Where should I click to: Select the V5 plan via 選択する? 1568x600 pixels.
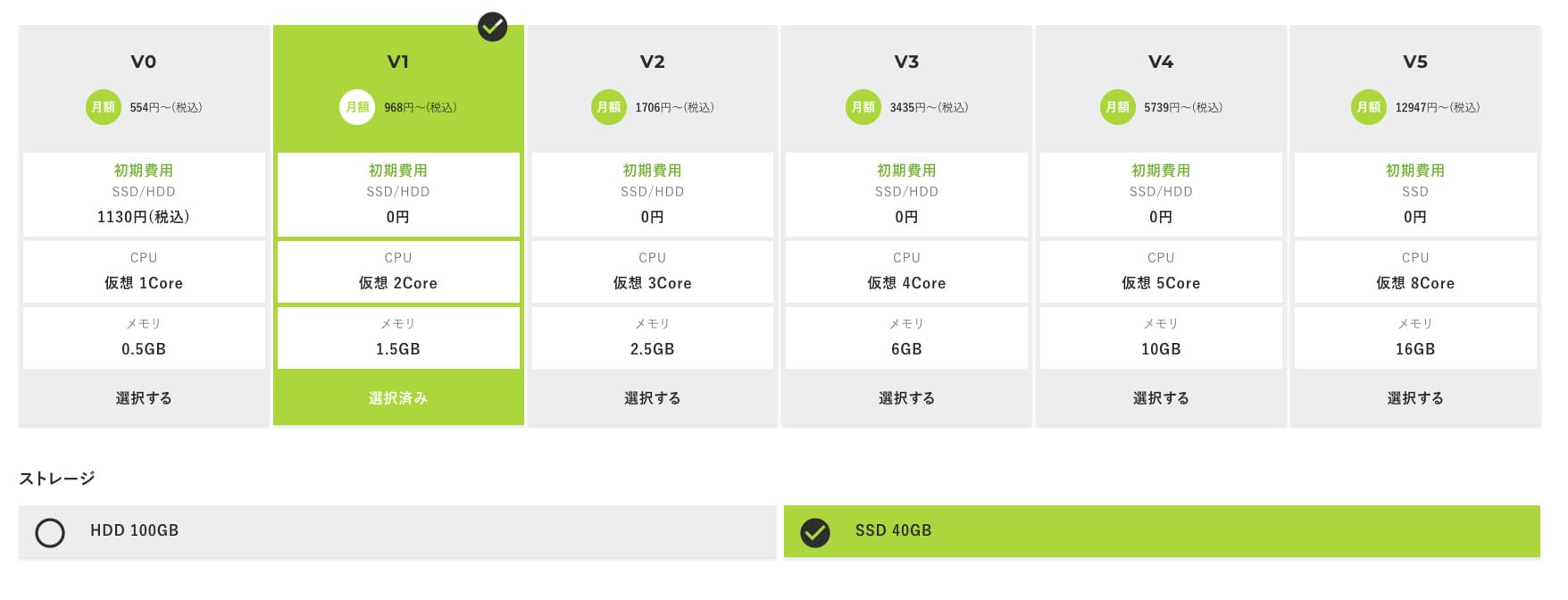click(x=1415, y=398)
